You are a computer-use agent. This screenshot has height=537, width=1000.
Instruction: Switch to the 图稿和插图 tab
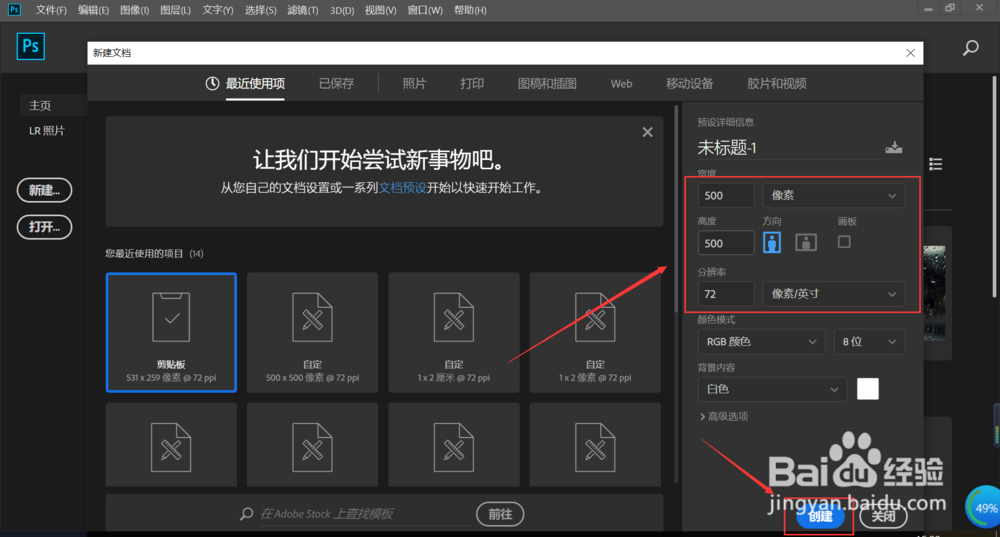(x=547, y=84)
